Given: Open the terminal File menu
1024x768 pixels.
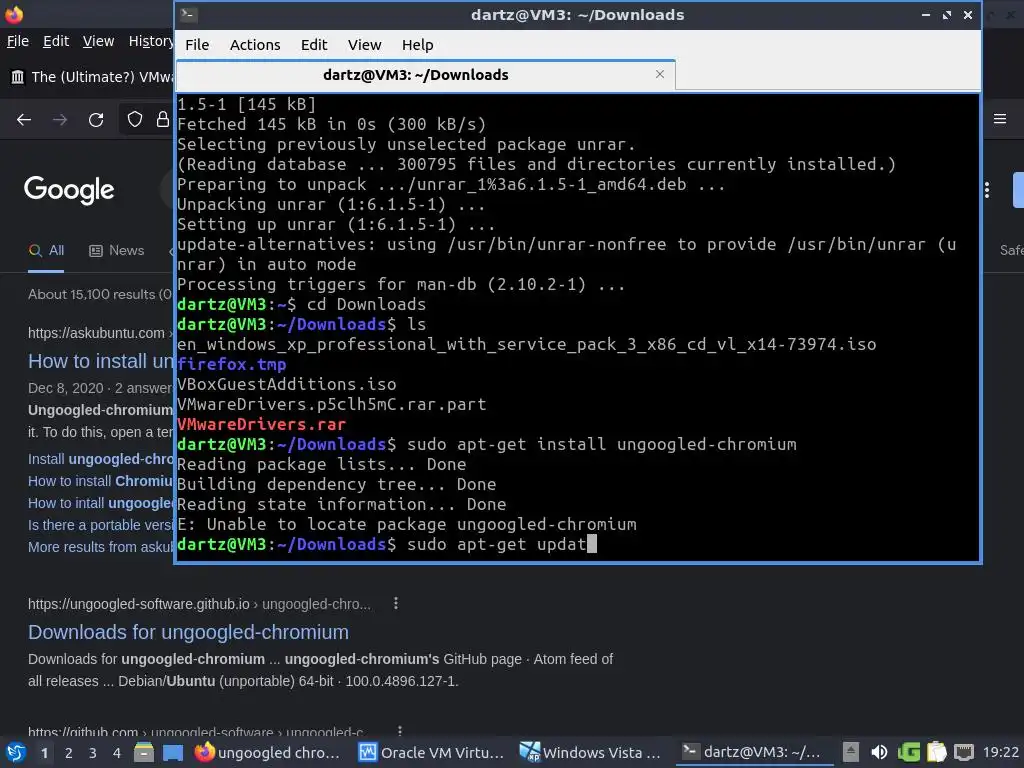Looking at the screenshot, I should pos(197,45).
